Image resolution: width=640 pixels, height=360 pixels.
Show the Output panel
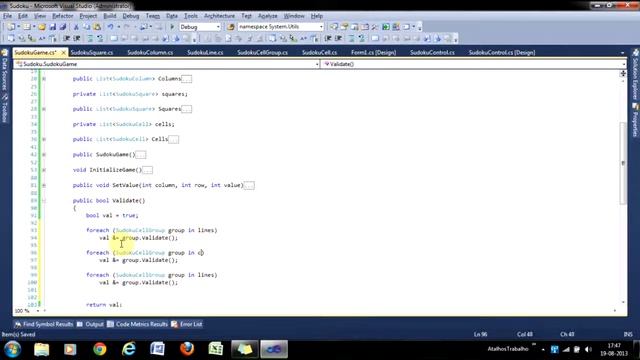(x=90, y=324)
